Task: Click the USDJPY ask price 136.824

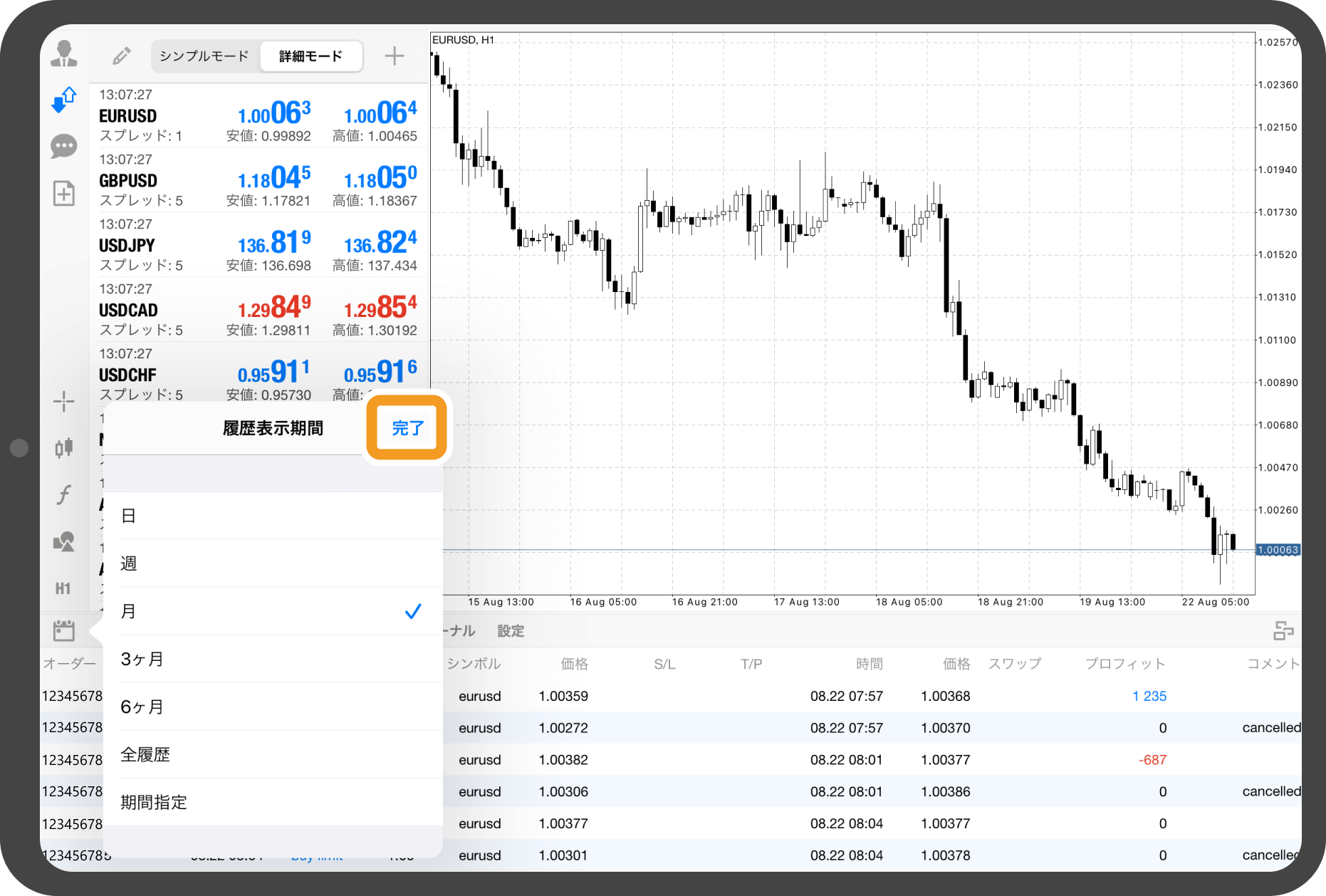Action: [380, 242]
